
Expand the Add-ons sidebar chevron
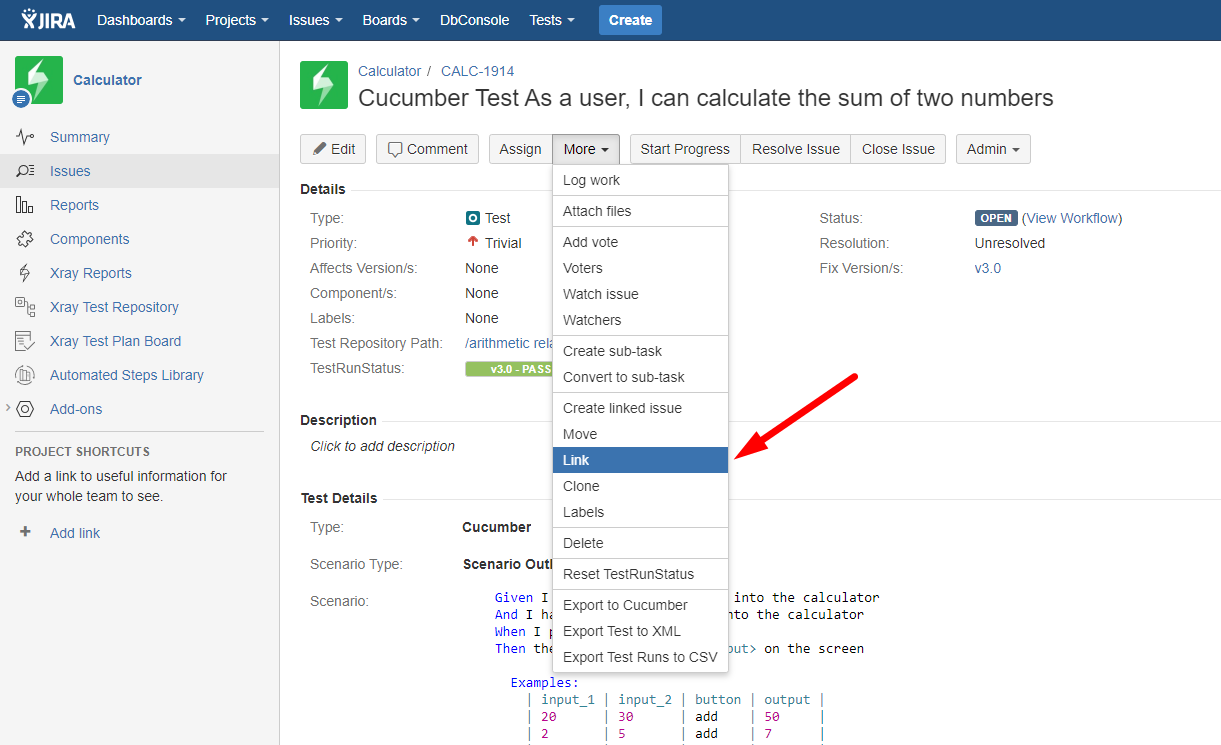click(x=8, y=408)
